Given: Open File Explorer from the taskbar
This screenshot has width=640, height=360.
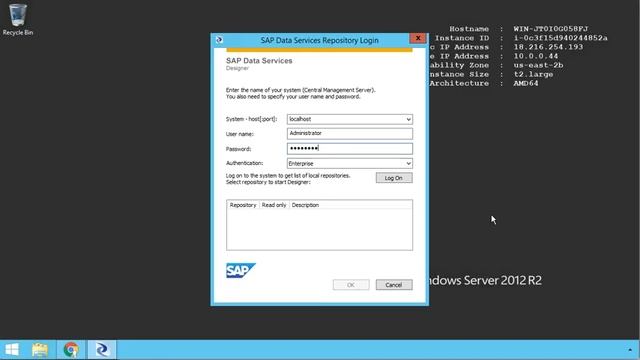Looking at the screenshot, I should 40,350.
